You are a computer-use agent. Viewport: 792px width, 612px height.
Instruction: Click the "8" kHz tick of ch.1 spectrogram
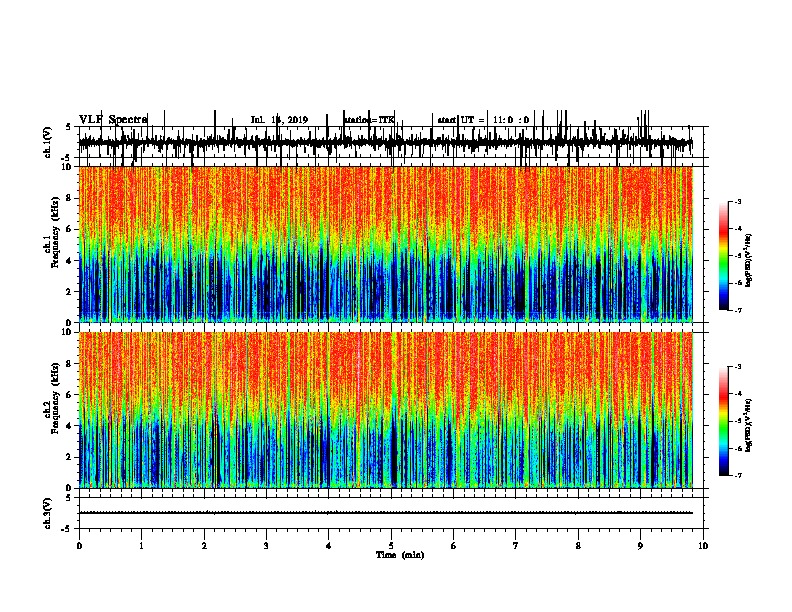tap(69, 198)
